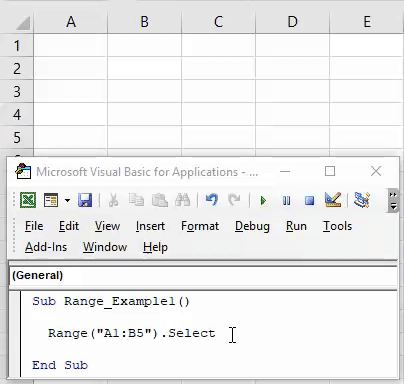This screenshot has width=404, height=384.
Task: Select cell A1 in the Excel sheet
Action: (71, 45)
